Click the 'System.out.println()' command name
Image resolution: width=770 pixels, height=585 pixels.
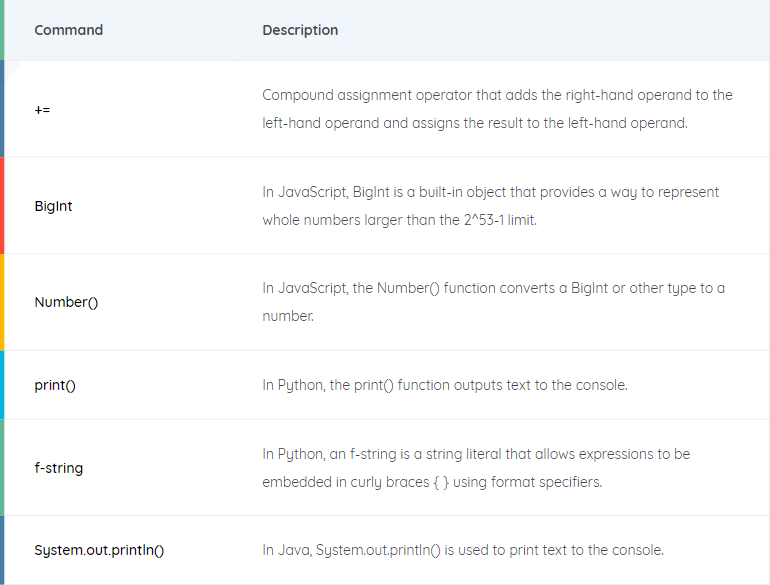pyautogui.click(x=99, y=550)
